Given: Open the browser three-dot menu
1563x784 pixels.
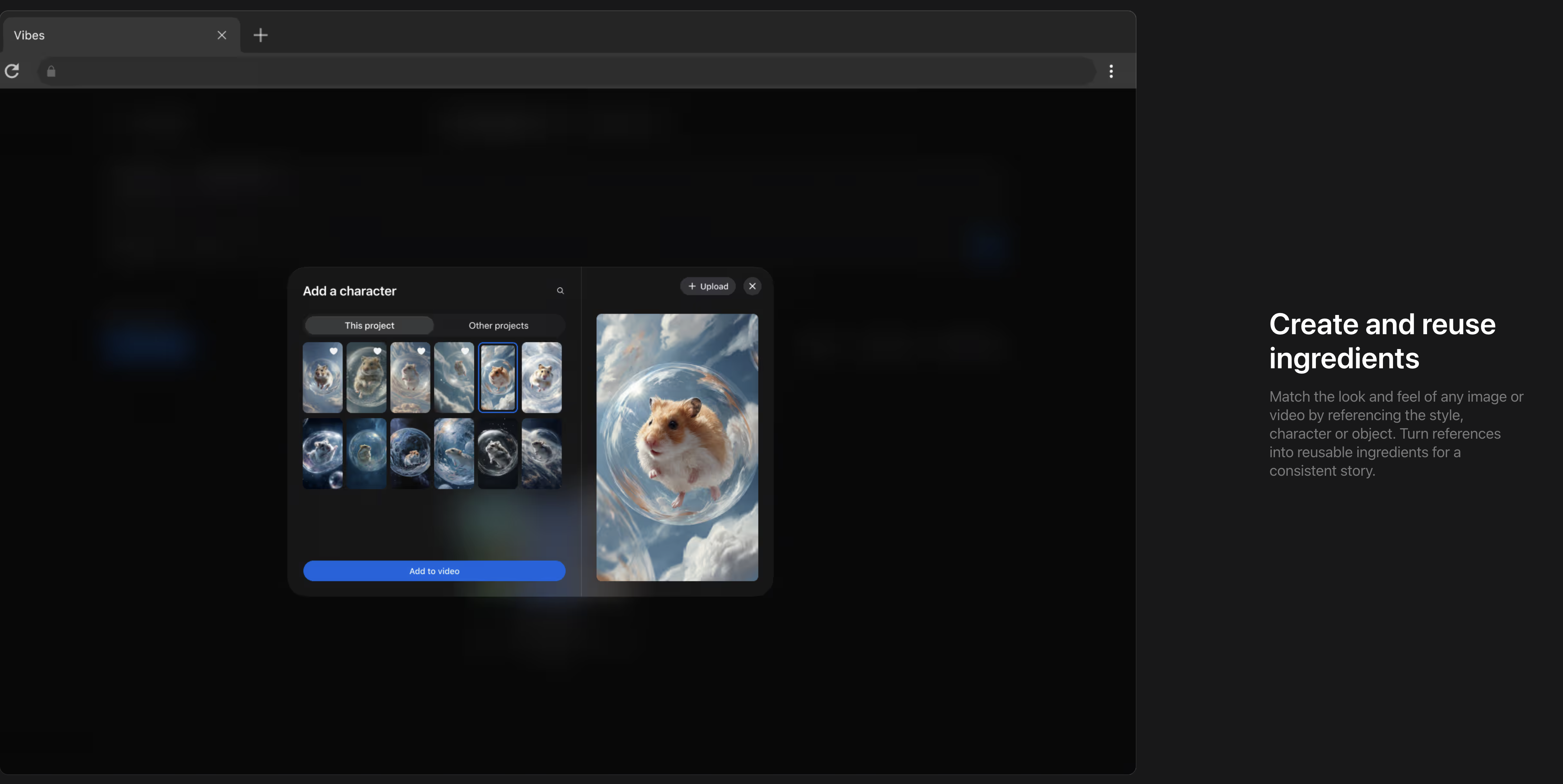Looking at the screenshot, I should pos(1110,72).
